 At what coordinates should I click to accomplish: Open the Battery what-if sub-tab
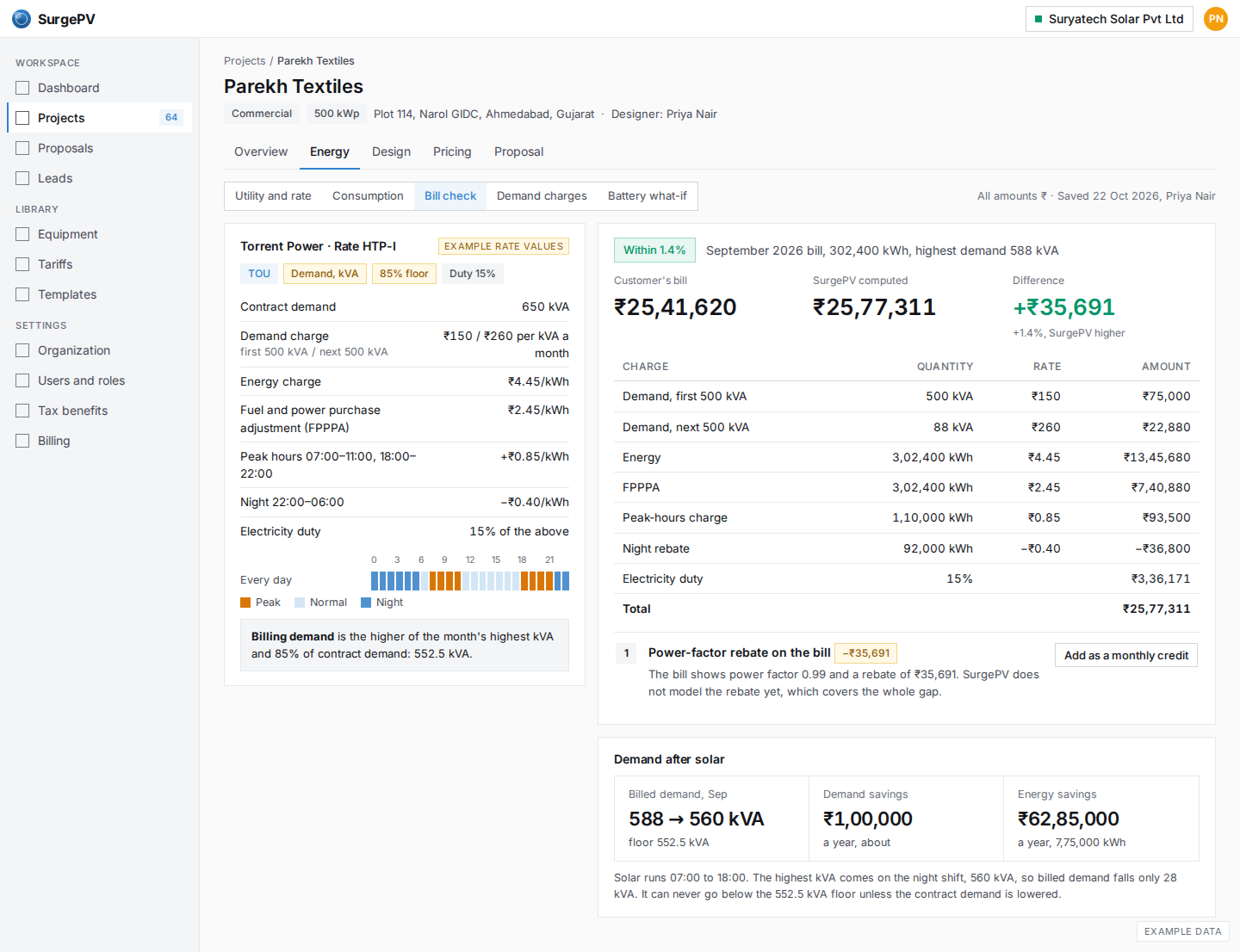(648, 196)
